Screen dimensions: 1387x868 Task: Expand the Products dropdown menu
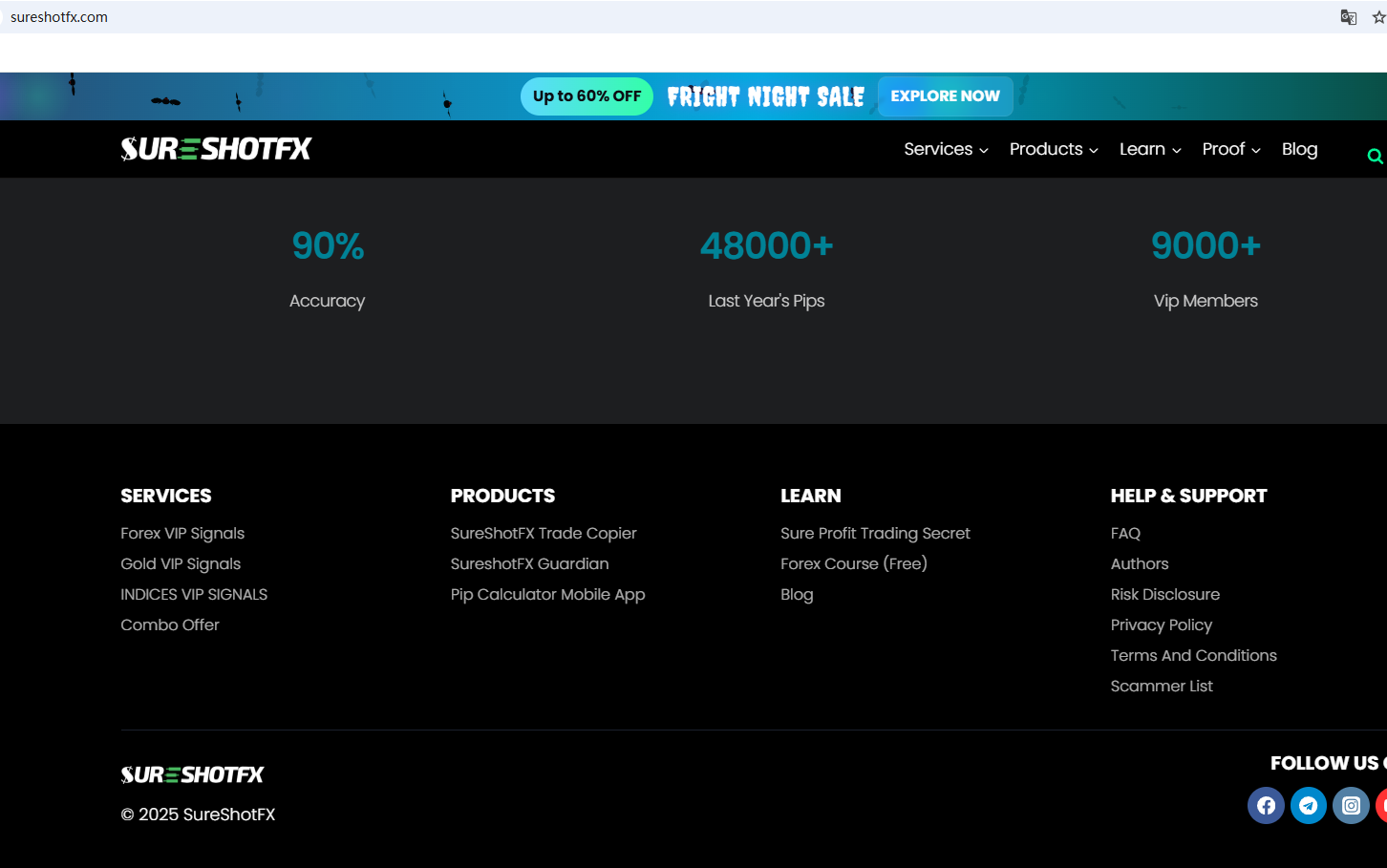[x=1053, y=149]
